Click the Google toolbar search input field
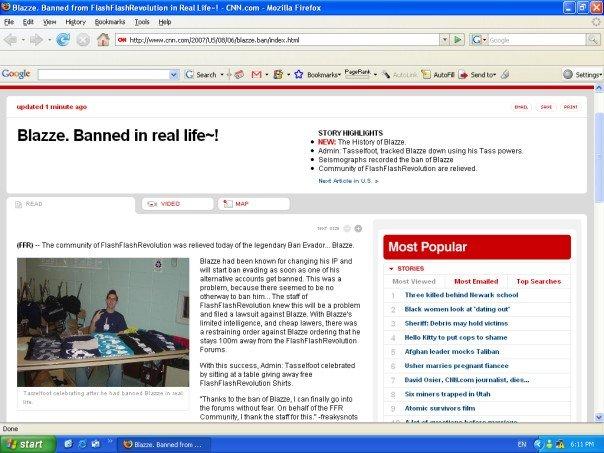Image resolution: width=604 pixels, height=453 pixels. point(104,74)
